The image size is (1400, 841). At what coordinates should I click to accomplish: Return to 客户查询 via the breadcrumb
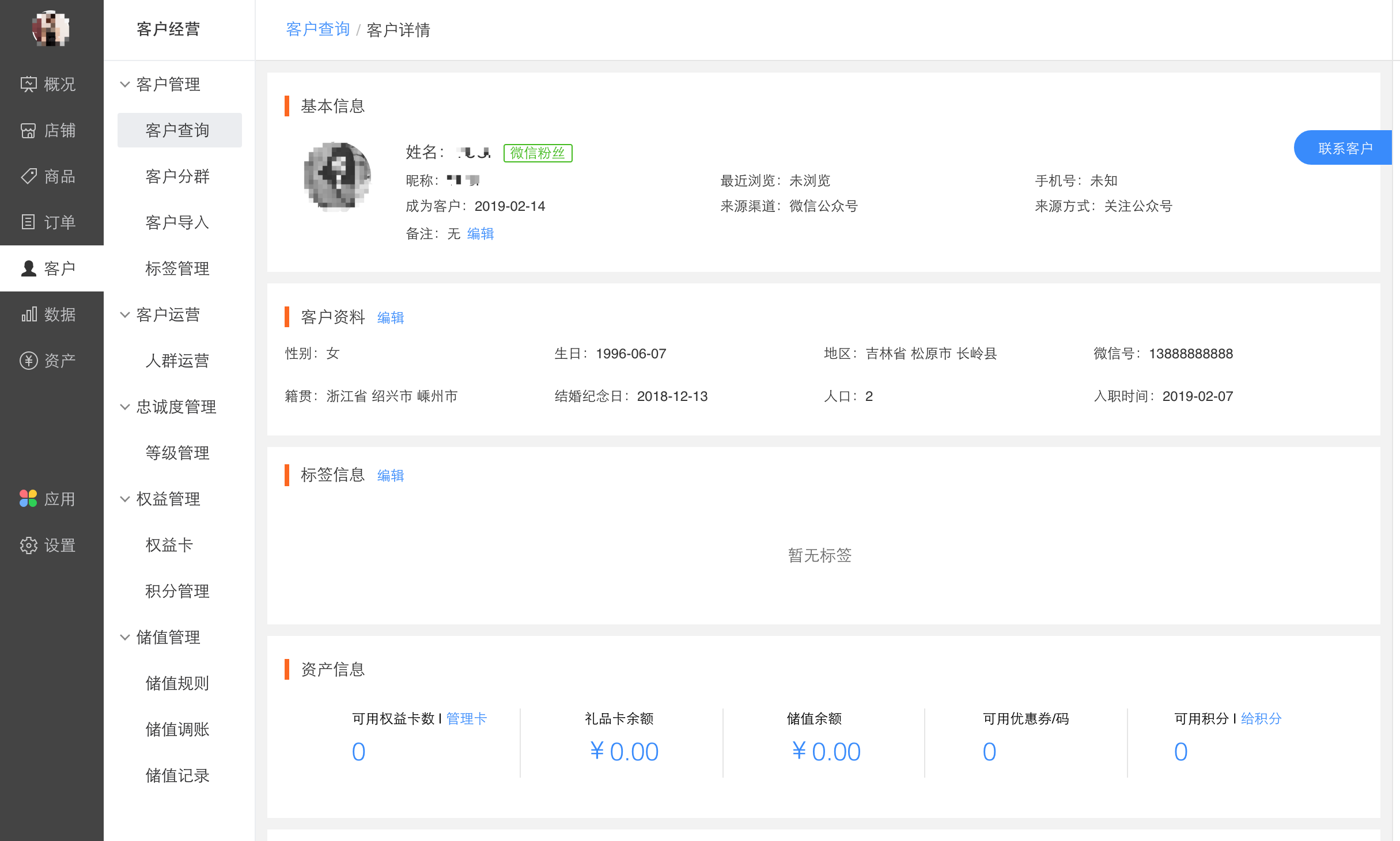point(317,29)
